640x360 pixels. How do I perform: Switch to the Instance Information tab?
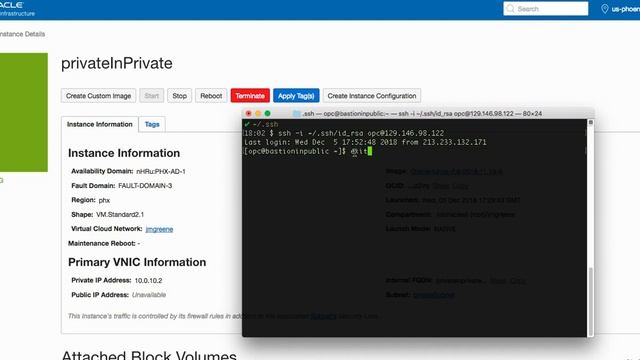click(100, 124)
